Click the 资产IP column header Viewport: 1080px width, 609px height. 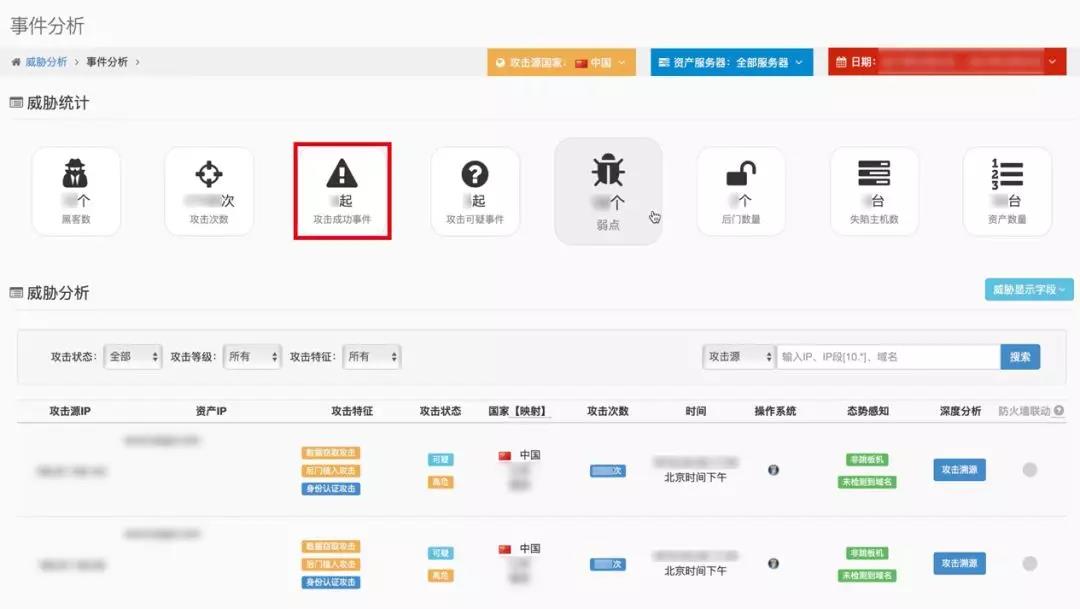pos(211,411)
